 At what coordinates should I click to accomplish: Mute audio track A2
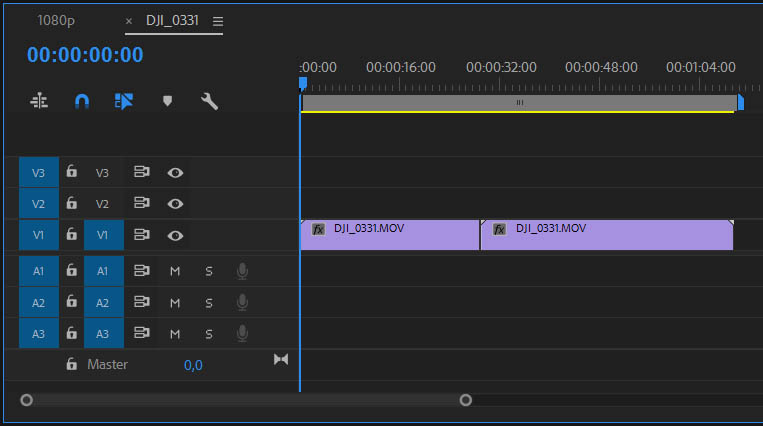pos(175,303)
